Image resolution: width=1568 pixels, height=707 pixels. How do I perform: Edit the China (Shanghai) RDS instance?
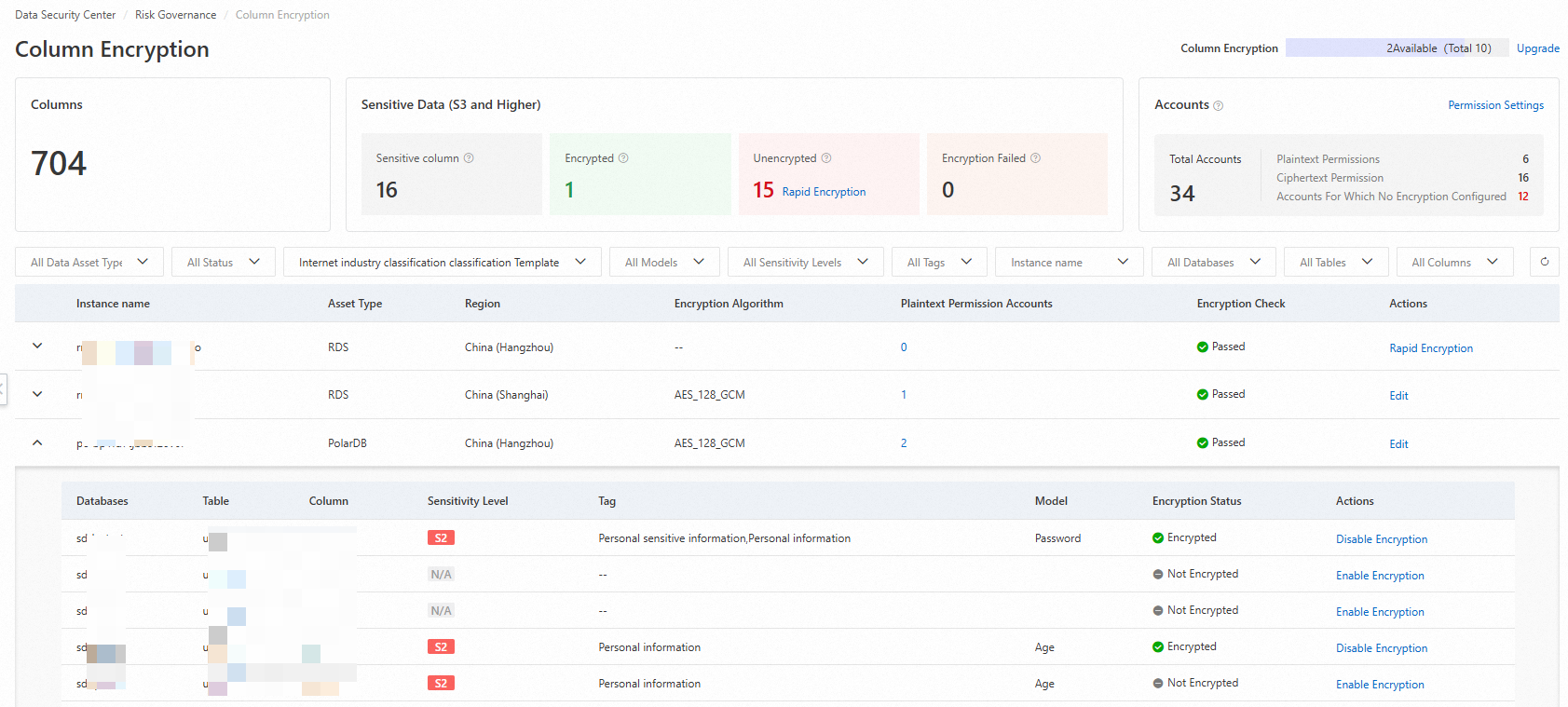(x=1398, y=396)
